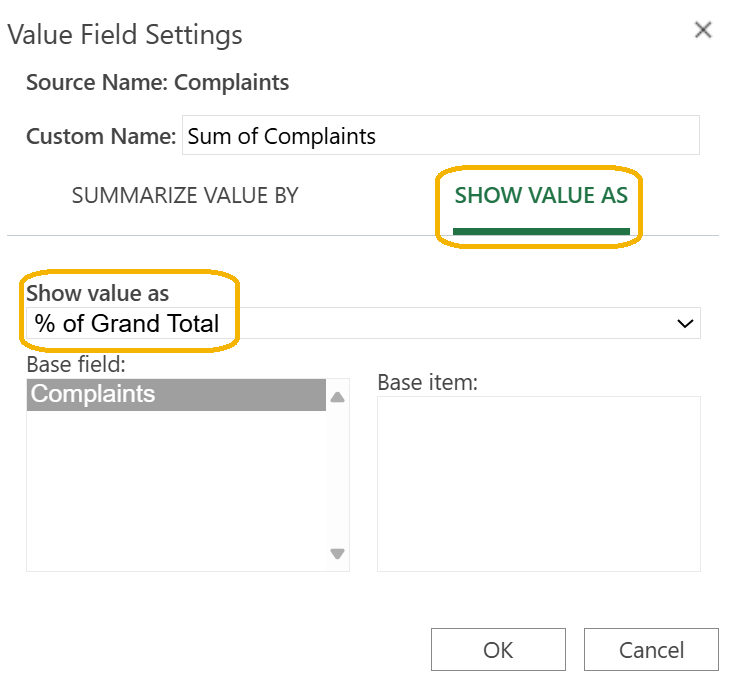The image size is (733, 682).
Task: Dismiss the dialog with Cancel button
Action: click(x=651, y=650)
